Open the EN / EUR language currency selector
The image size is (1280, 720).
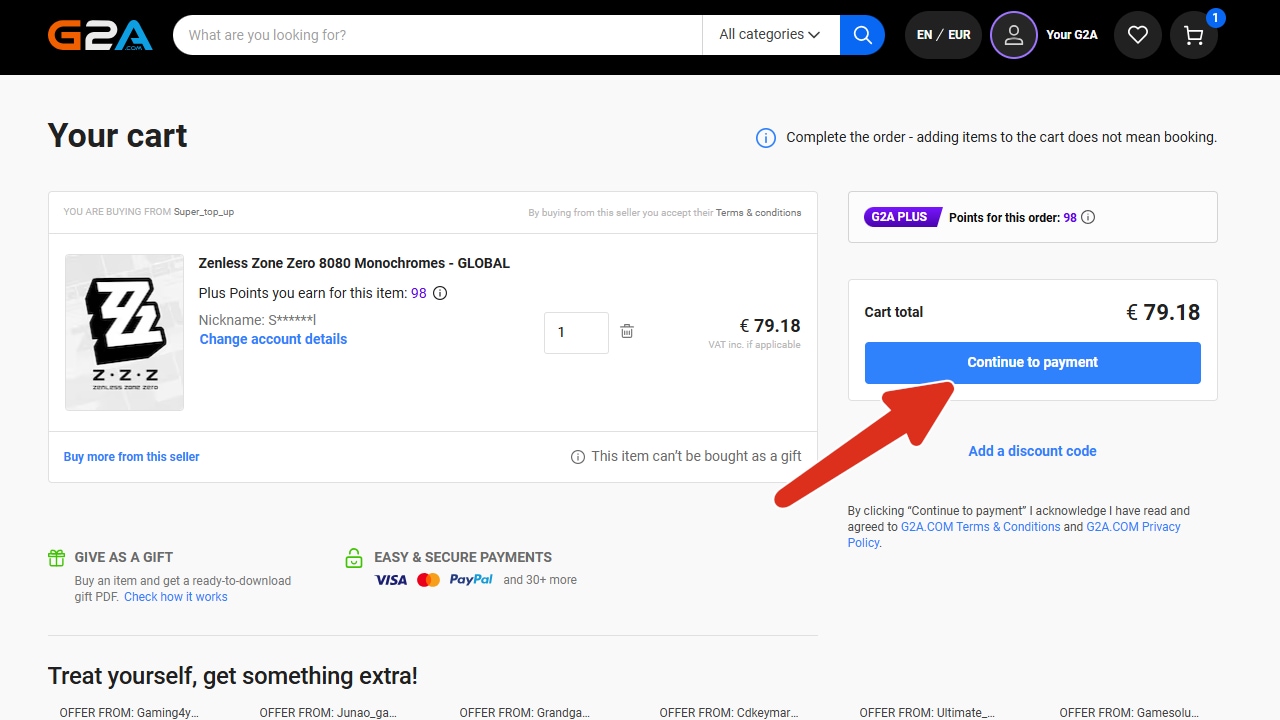click(943, 35)
